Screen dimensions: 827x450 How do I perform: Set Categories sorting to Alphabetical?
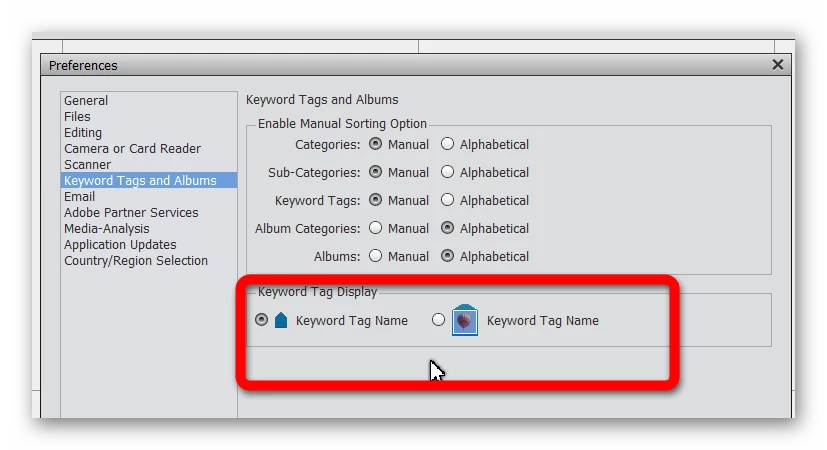[x=447, y=144]
